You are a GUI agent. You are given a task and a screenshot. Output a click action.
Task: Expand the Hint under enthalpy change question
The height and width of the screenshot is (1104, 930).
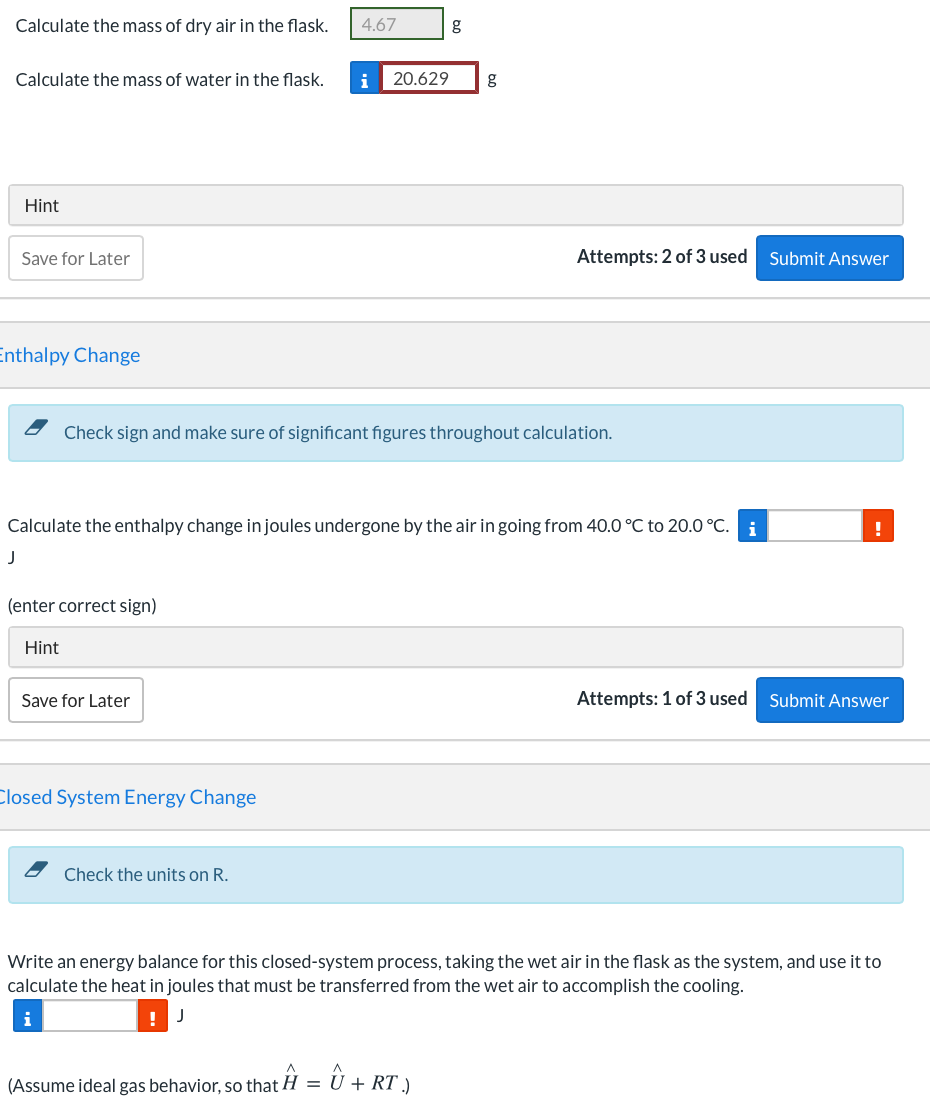coord(455,648)
